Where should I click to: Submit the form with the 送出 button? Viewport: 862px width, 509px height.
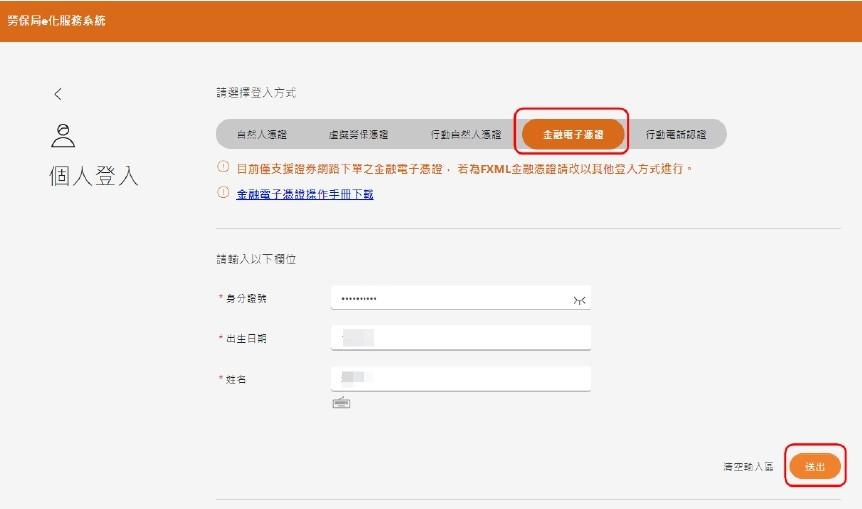(x=815, y=467)
